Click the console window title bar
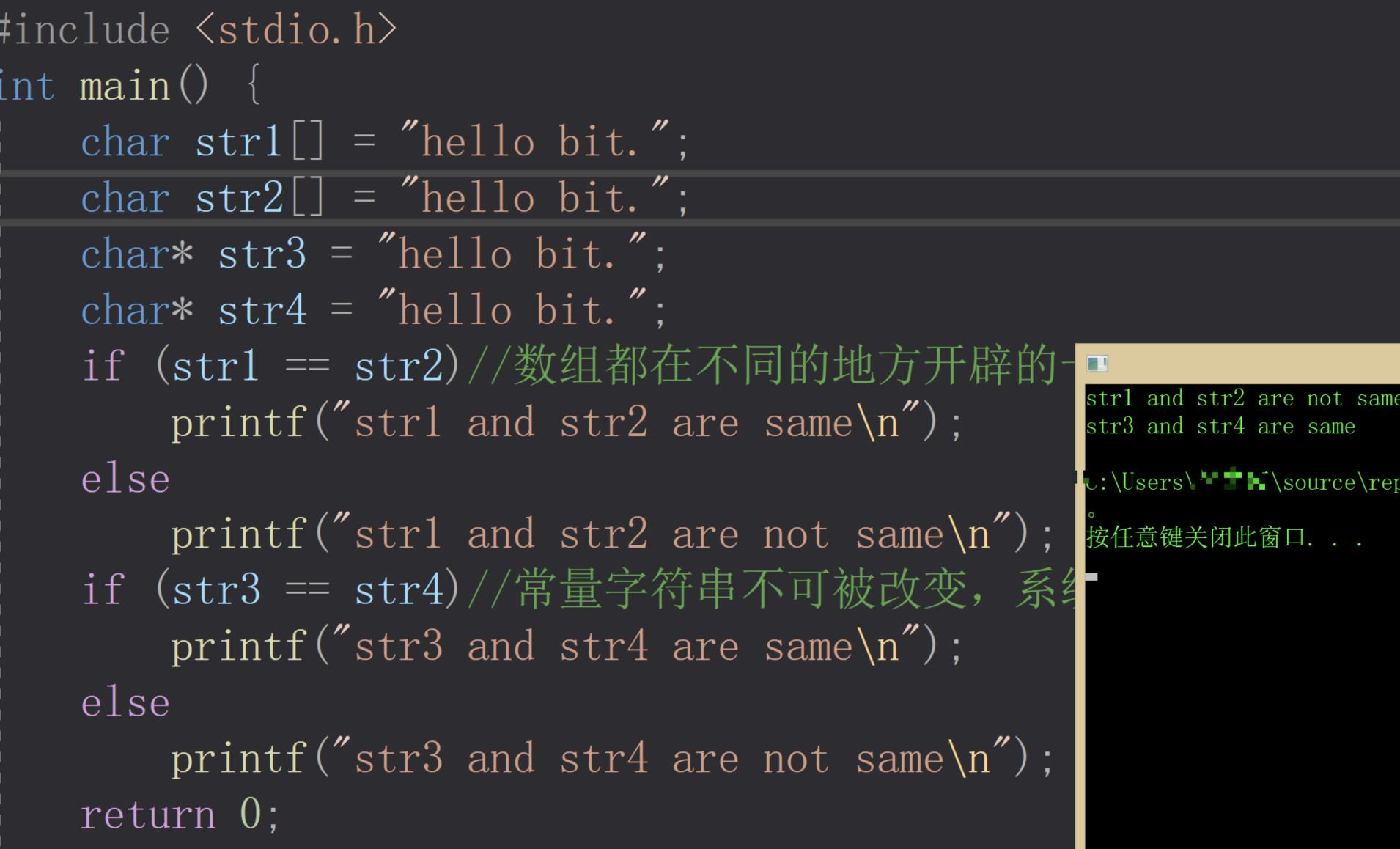This screenshot has width=1400, height=849. click(1238, 364)
